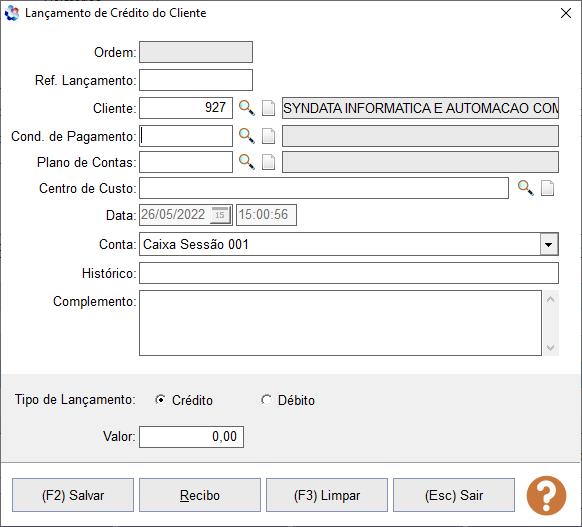Open new client document icon beside Cliente
This screenshot has height=527, width=582.
[268, 108]
